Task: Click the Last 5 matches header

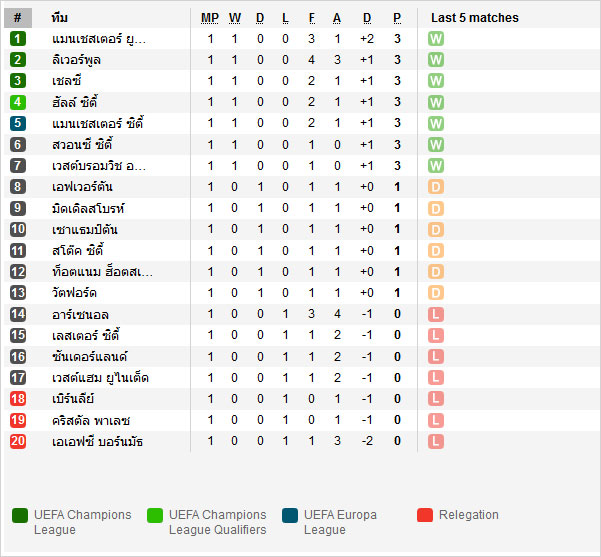Action: click(474, 18)
